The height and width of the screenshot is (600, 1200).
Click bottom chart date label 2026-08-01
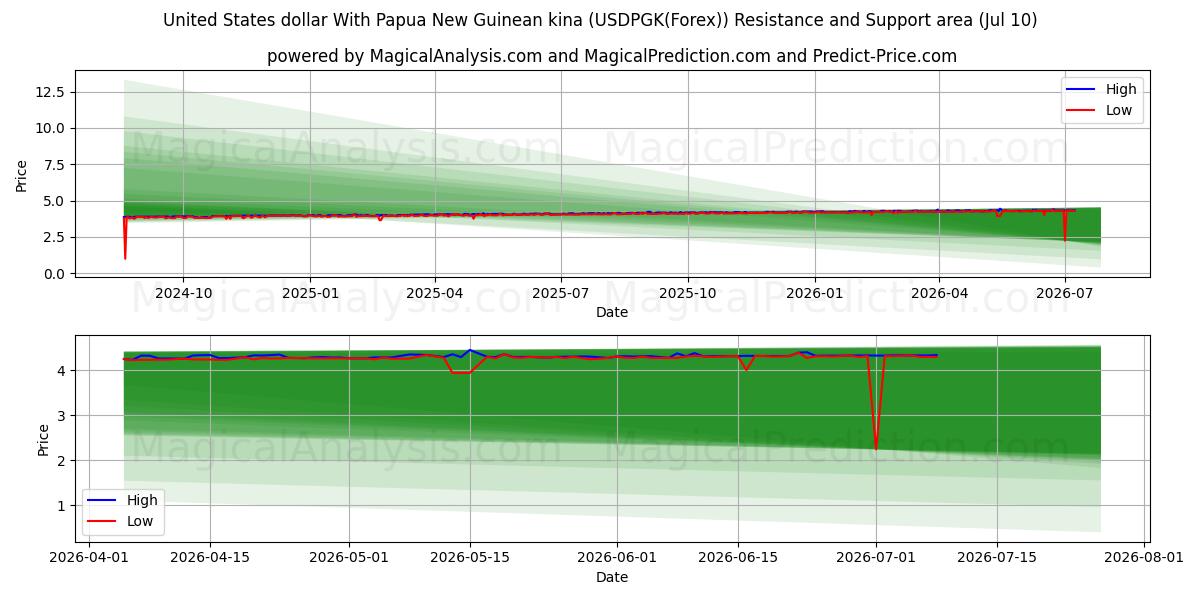point(1145,558)
